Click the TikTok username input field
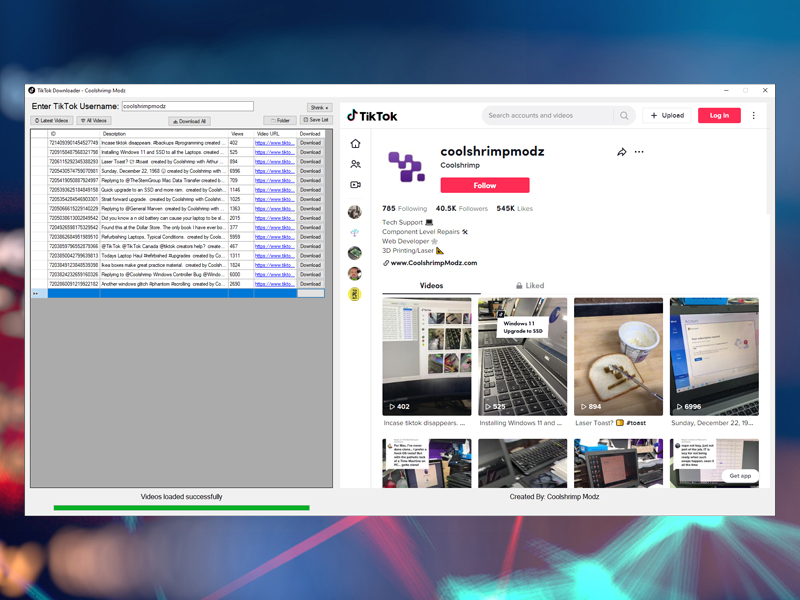Image resolution: width=800 pixels, height=600 pixels. [187, 106]
